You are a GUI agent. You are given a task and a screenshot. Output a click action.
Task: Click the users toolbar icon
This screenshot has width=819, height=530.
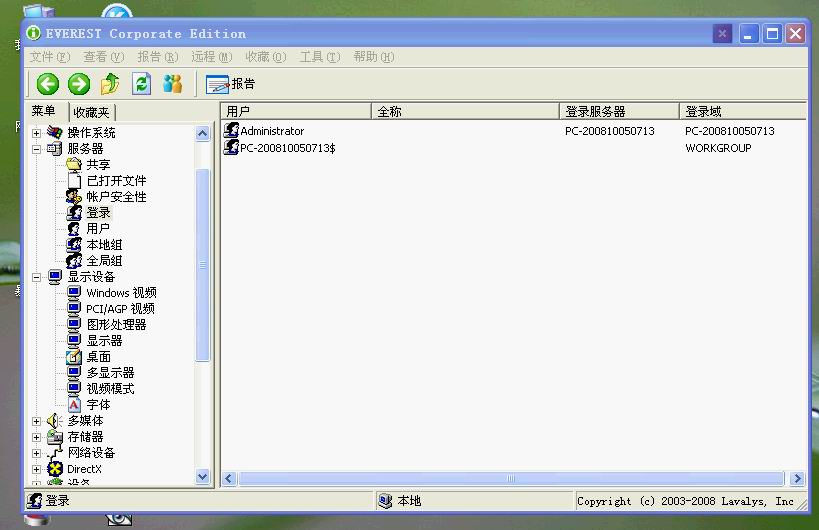click(x=172, y=84)
